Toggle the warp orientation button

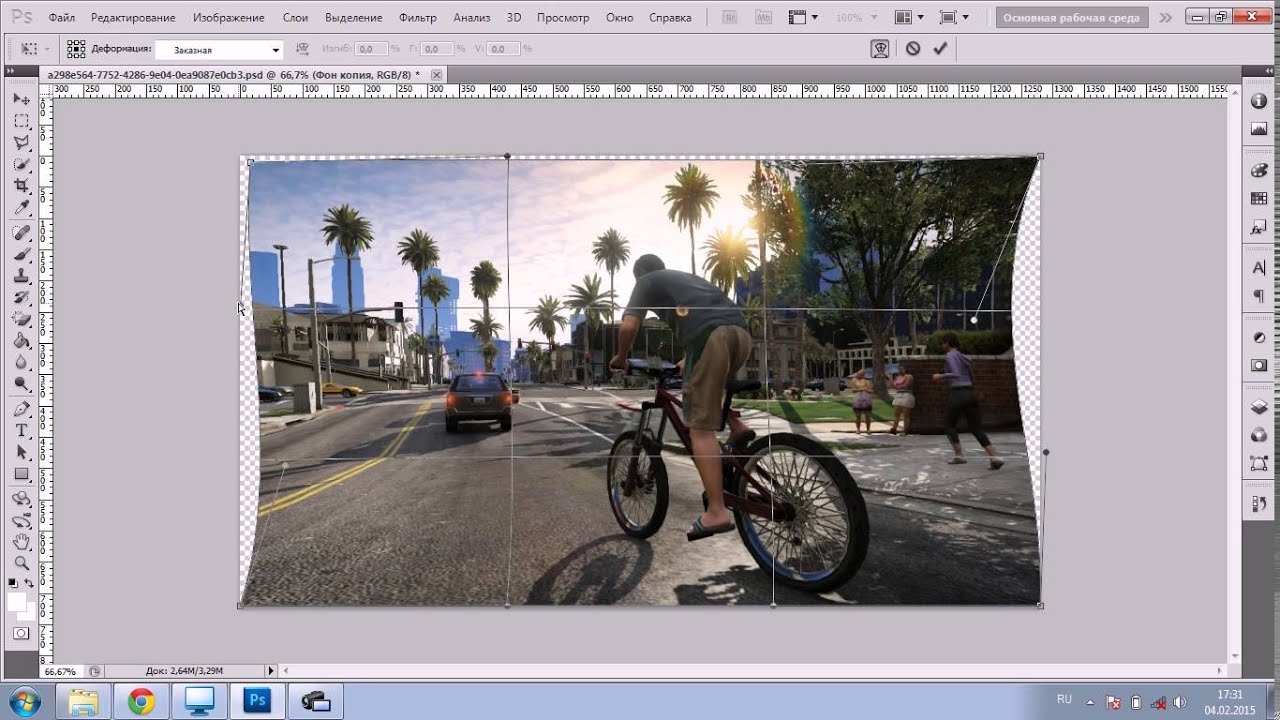[301, 49]
